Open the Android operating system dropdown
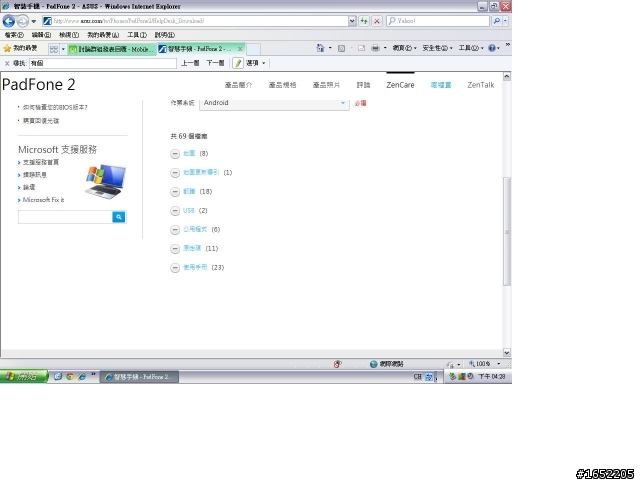Image resolution: width=640 pixels, height=482 pixels. (274, 103)
